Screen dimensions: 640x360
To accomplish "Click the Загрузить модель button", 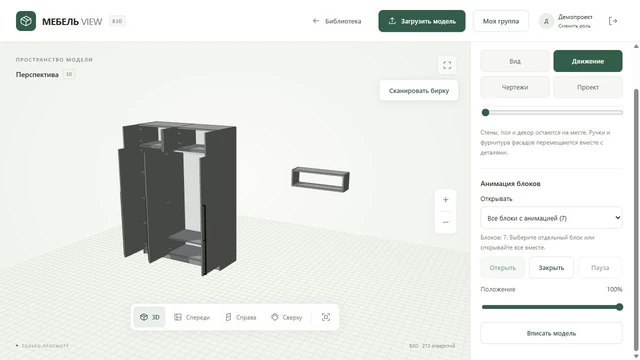I will (x=422, y=21).
